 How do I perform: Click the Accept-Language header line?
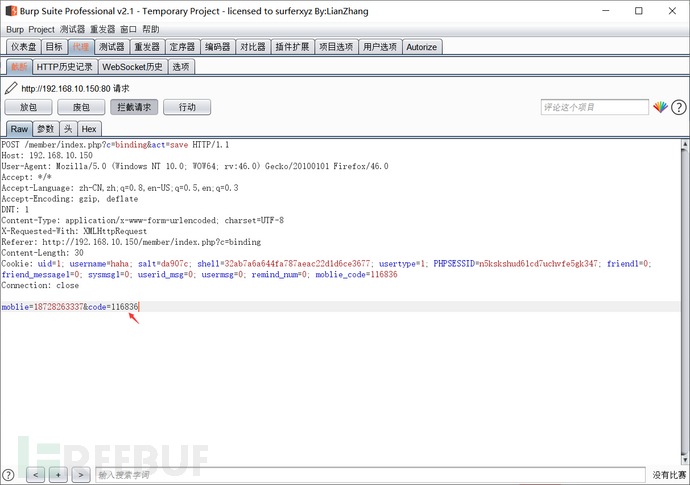click(x=120, y=188)
